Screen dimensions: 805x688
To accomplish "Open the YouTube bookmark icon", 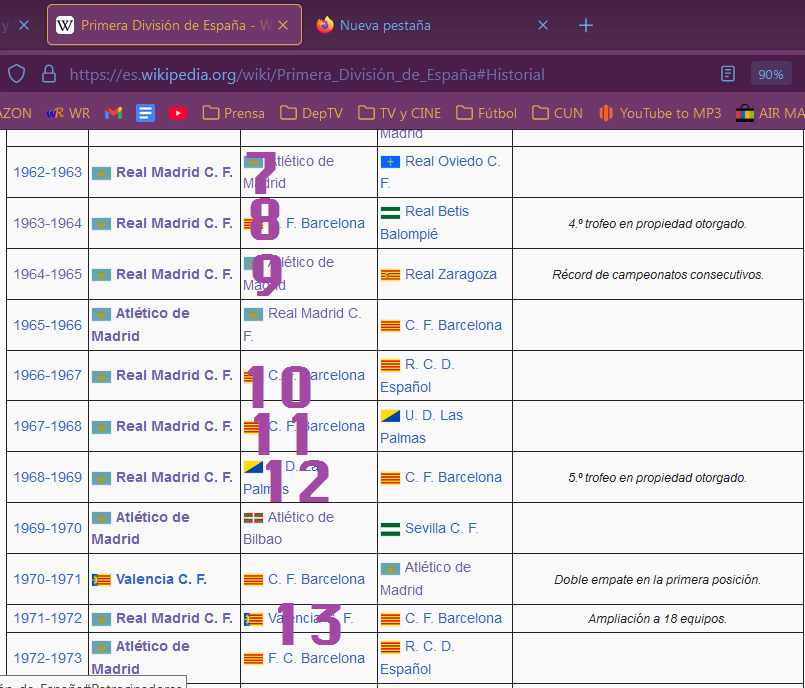I will 178,113.
